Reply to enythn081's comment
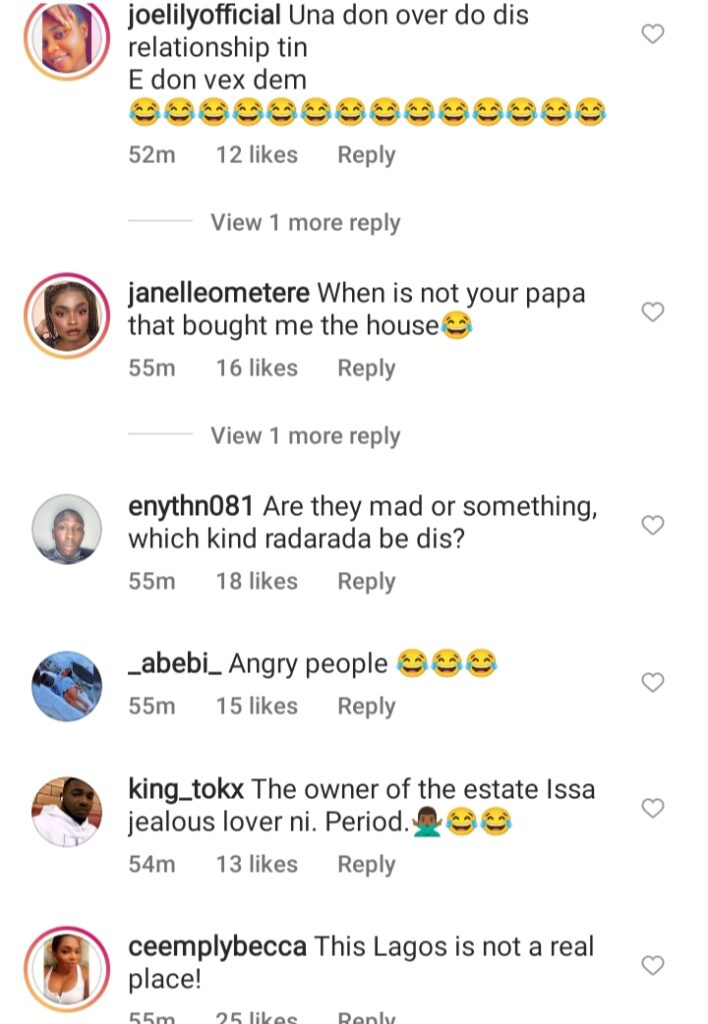This screenshot has height=1024, width=708. 366,581
